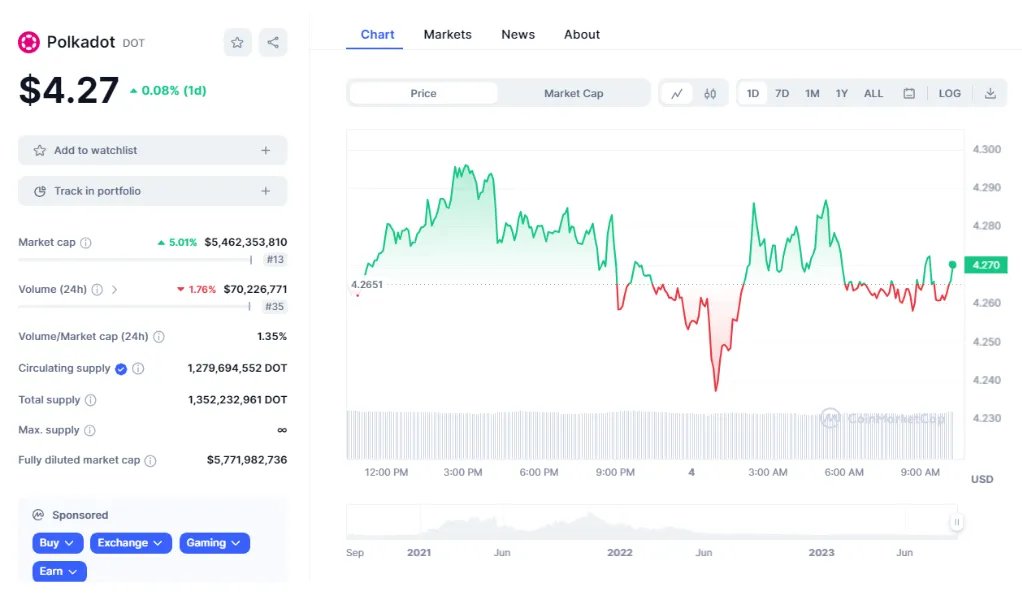Expand the Gaming dropdown

pos(214,543)
